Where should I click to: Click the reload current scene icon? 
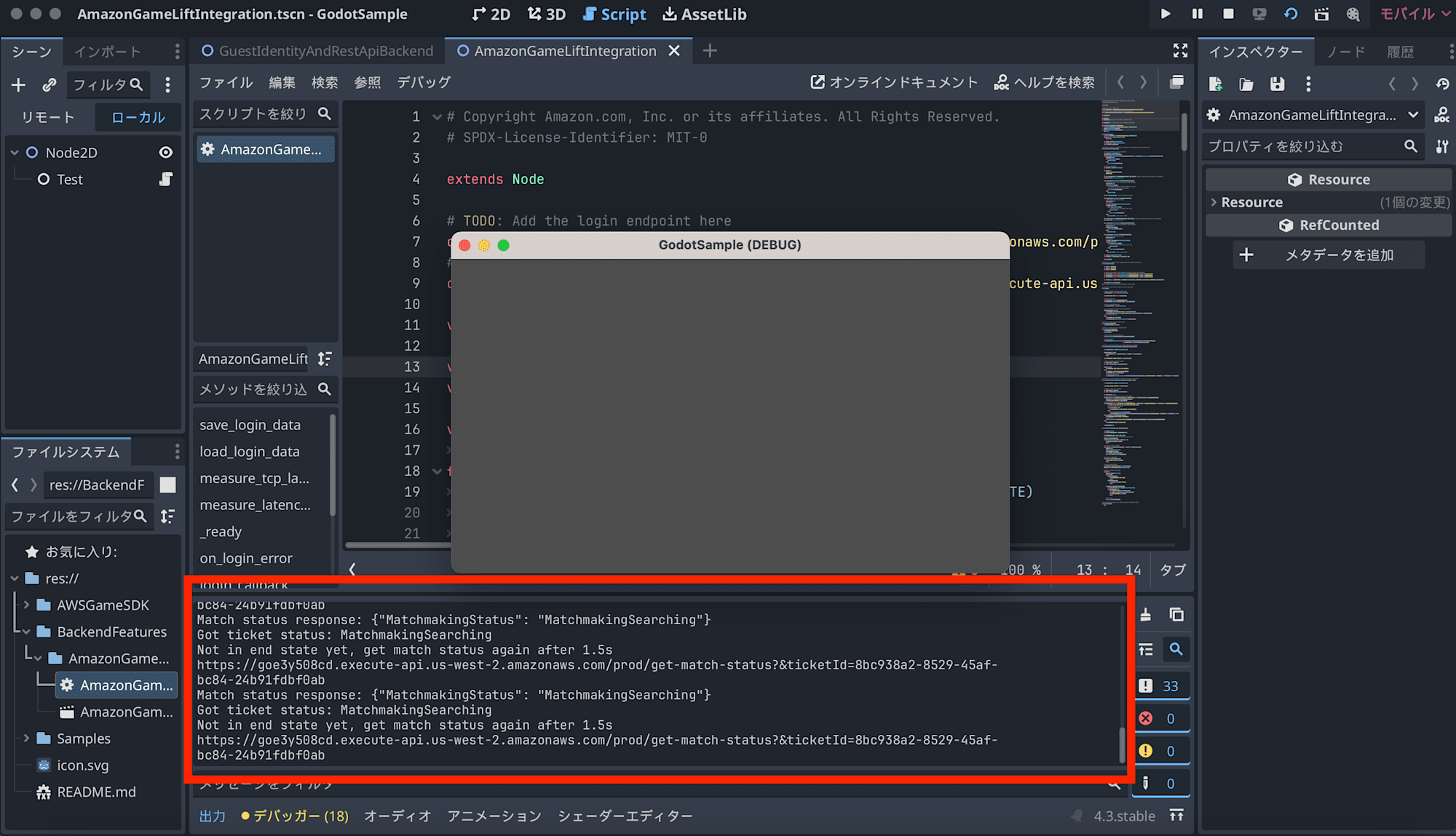point(1291,14)
